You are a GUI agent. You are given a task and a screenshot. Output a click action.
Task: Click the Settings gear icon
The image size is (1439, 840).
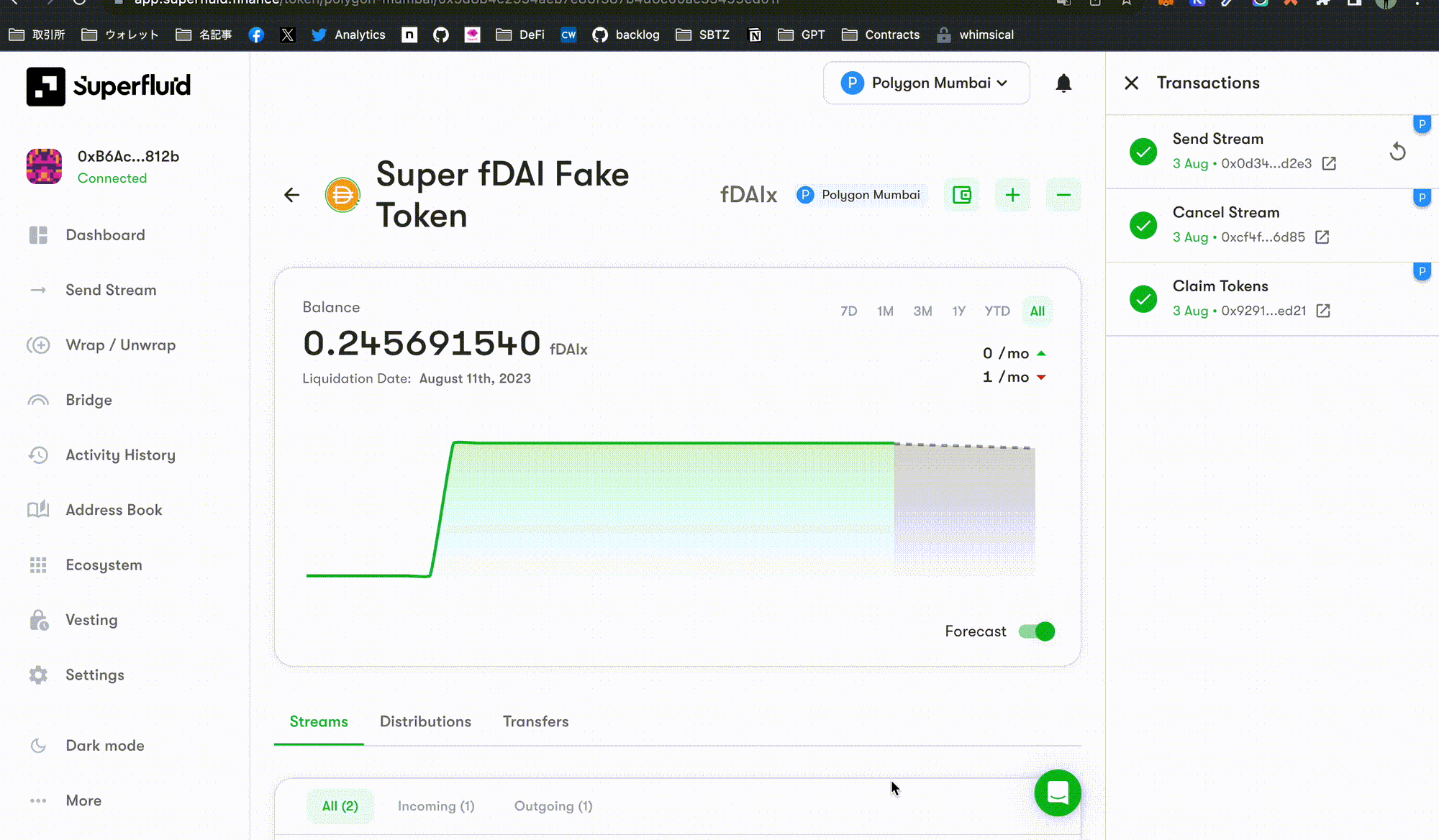click(38, 675)
